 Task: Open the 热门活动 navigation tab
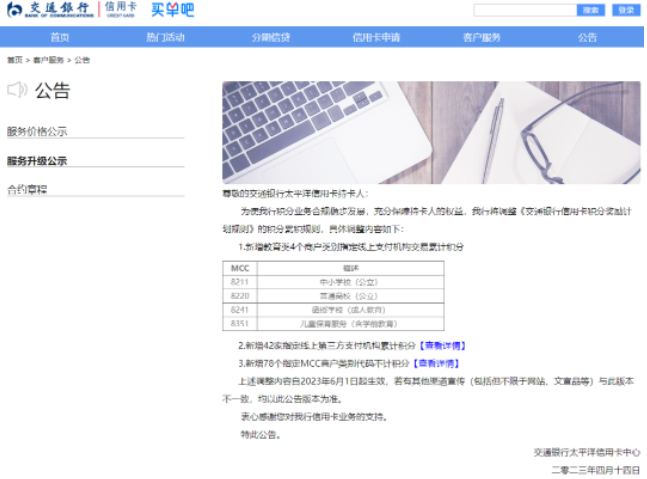point(165,37)
